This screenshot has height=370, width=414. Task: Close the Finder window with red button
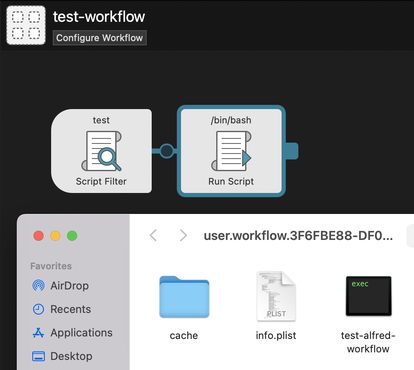(x=39, y=236)
